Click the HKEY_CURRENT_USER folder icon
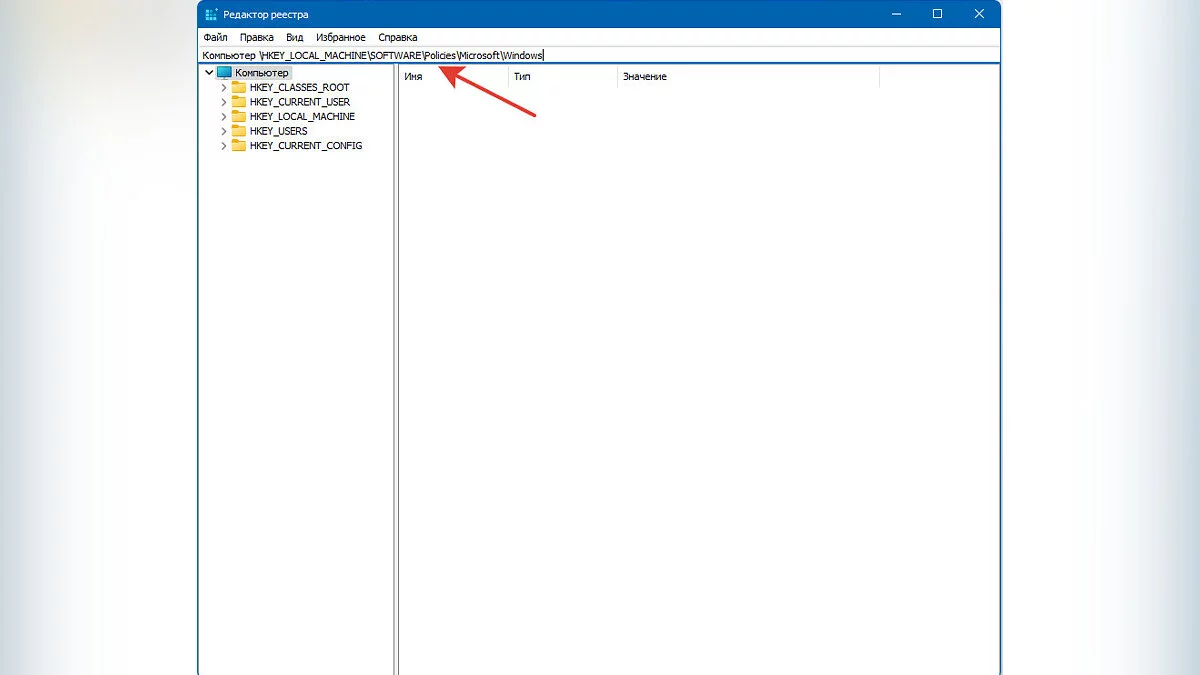Screen dimensions: 1200x675 click(x=238, y=102)
